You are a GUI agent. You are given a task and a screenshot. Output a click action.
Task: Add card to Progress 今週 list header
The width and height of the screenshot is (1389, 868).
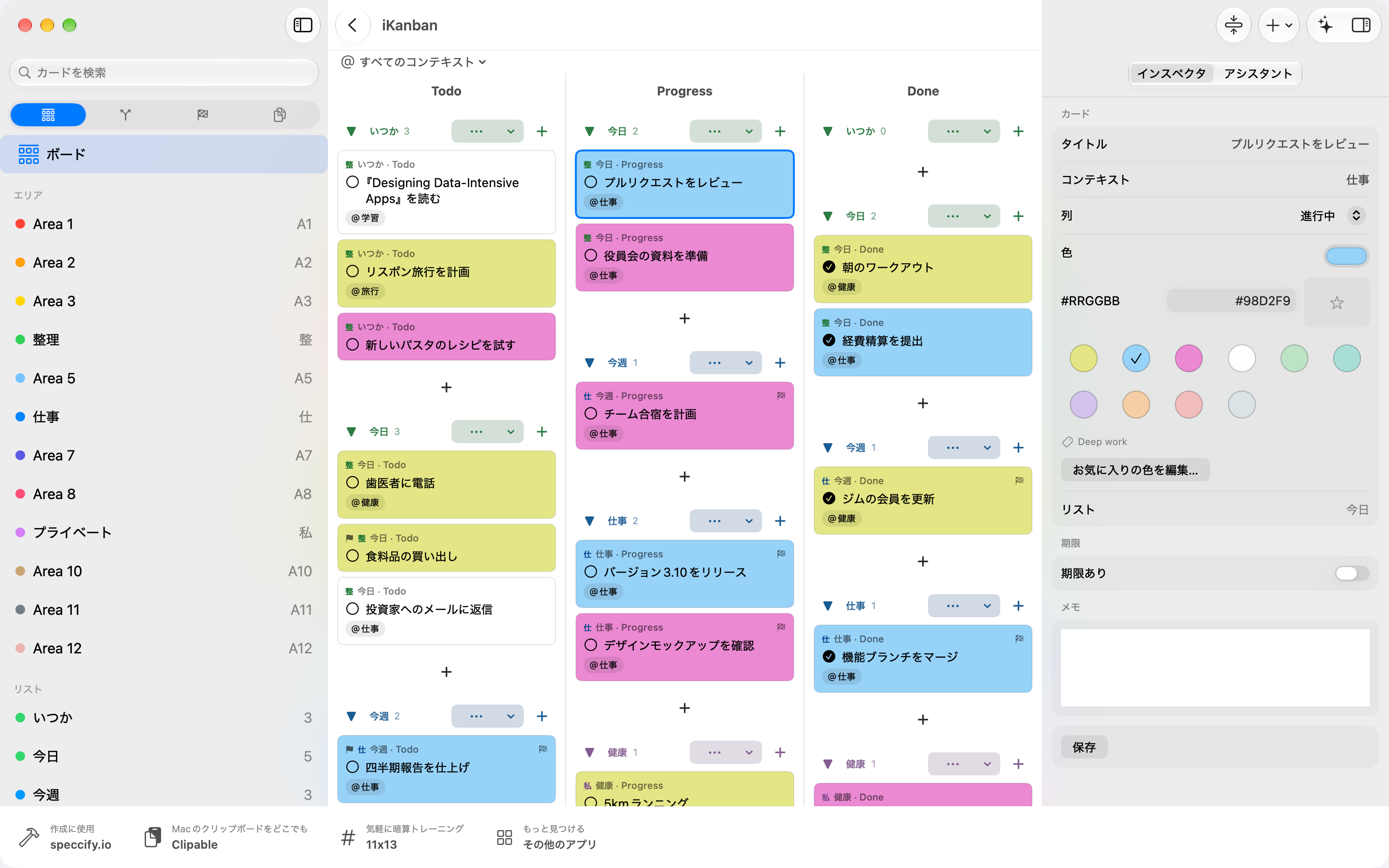[780, 363]
